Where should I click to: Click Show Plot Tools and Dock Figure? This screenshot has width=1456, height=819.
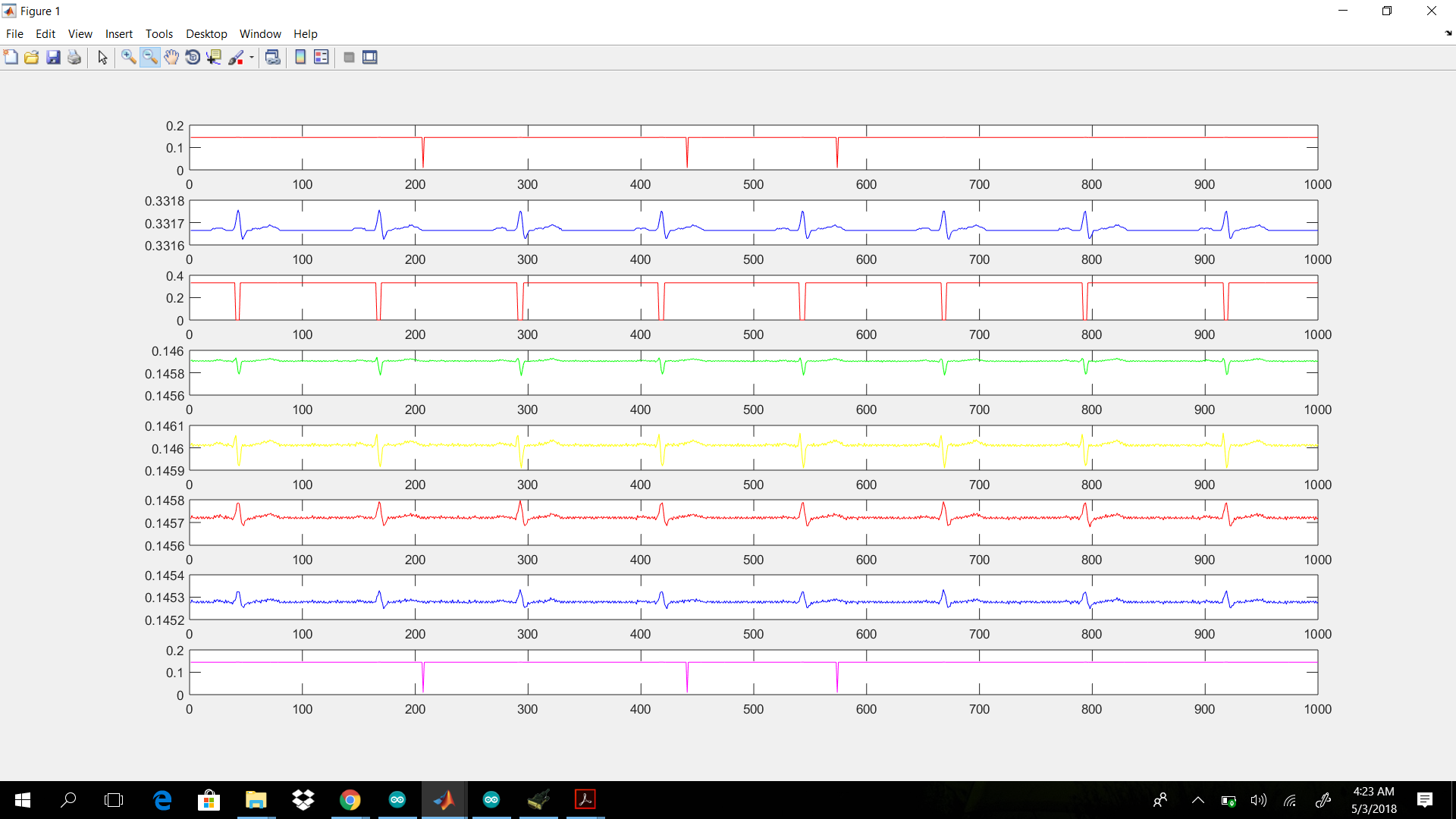(370, 58)
